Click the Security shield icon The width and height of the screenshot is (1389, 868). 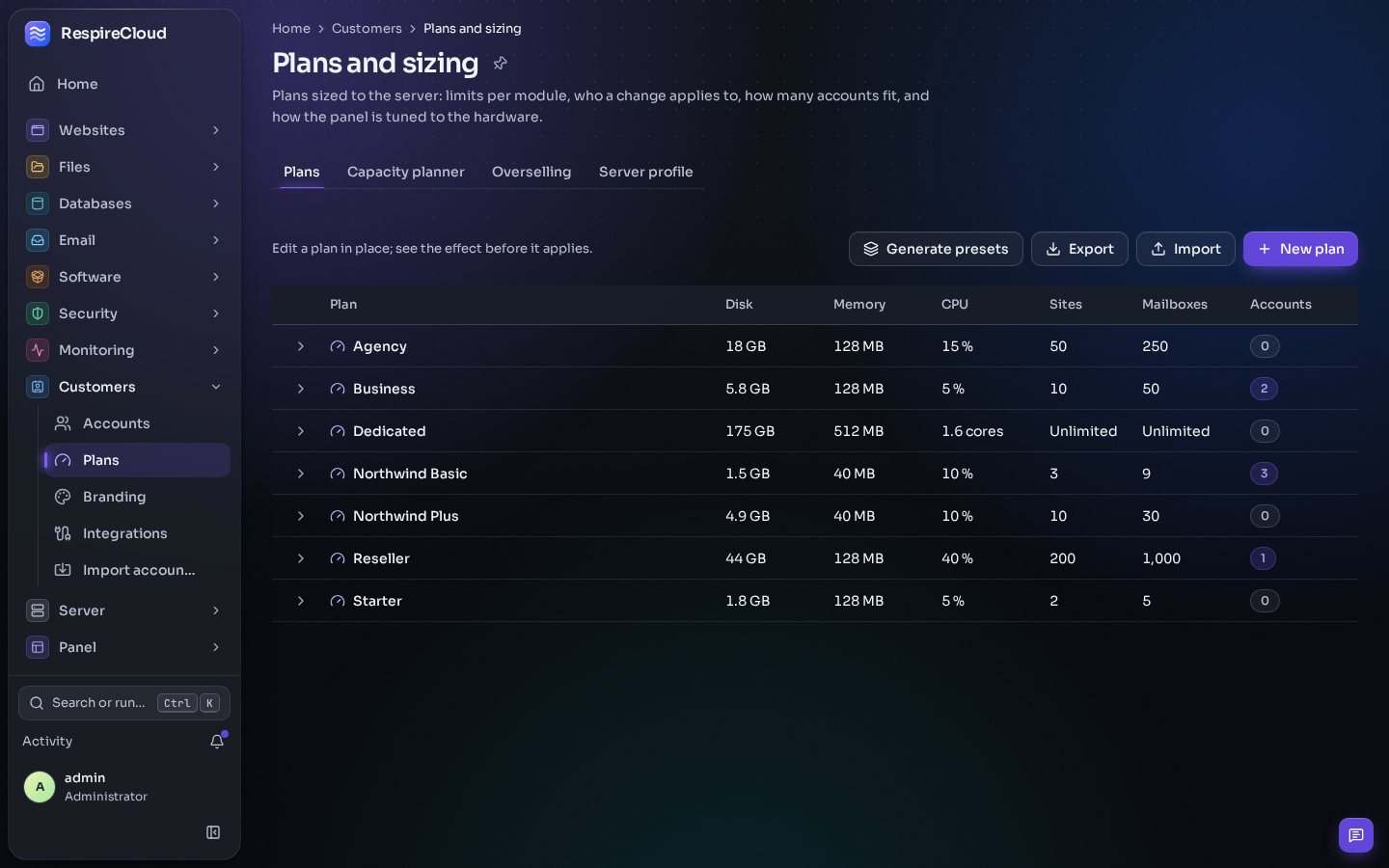click(x=38, y=313)
